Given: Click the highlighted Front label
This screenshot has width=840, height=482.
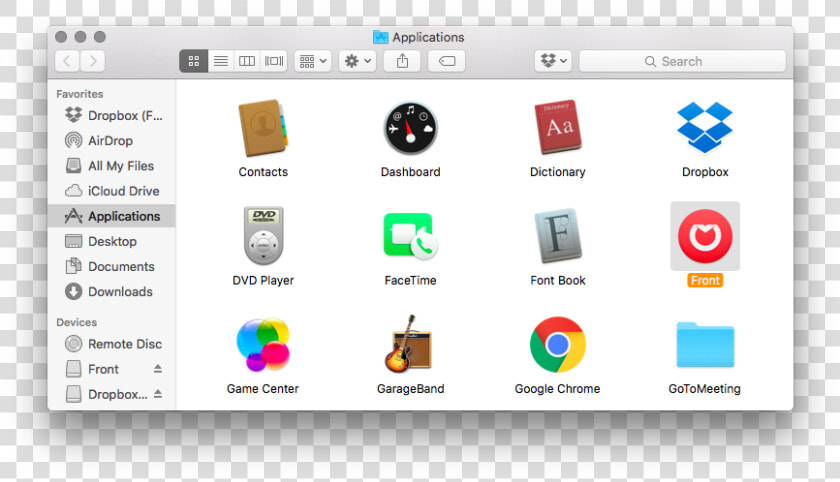Looking at the screenshot, I should 705,280.
